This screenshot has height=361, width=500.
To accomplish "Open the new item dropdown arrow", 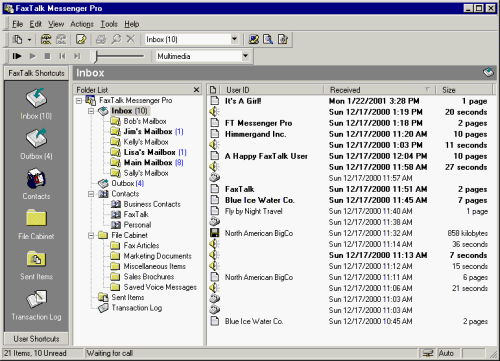I will click(29, 40).
